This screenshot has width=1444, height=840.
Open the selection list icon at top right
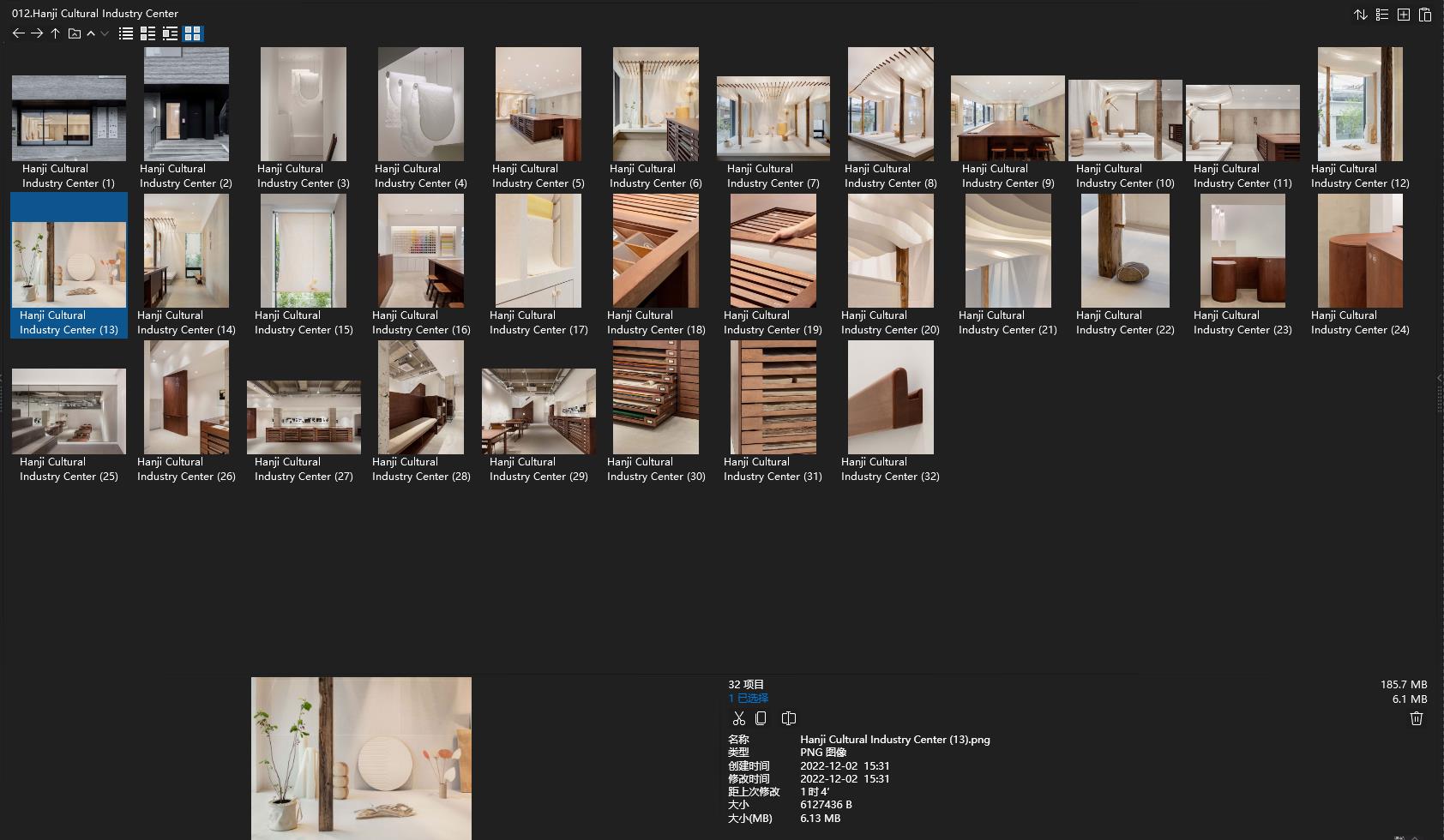pyautogui.click(x=1381, y=15)
